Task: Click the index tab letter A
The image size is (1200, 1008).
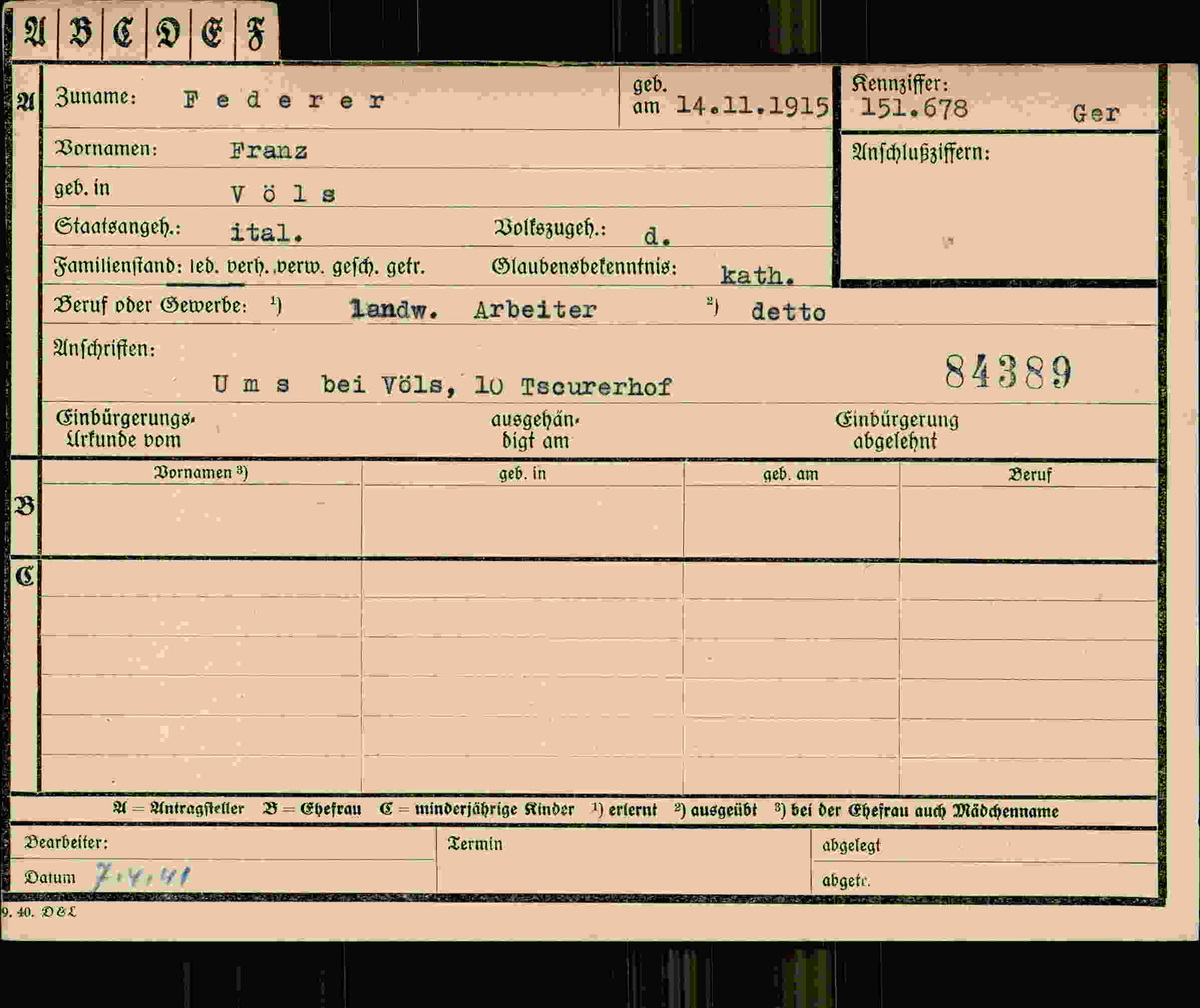Action: [x=35, y=32]
